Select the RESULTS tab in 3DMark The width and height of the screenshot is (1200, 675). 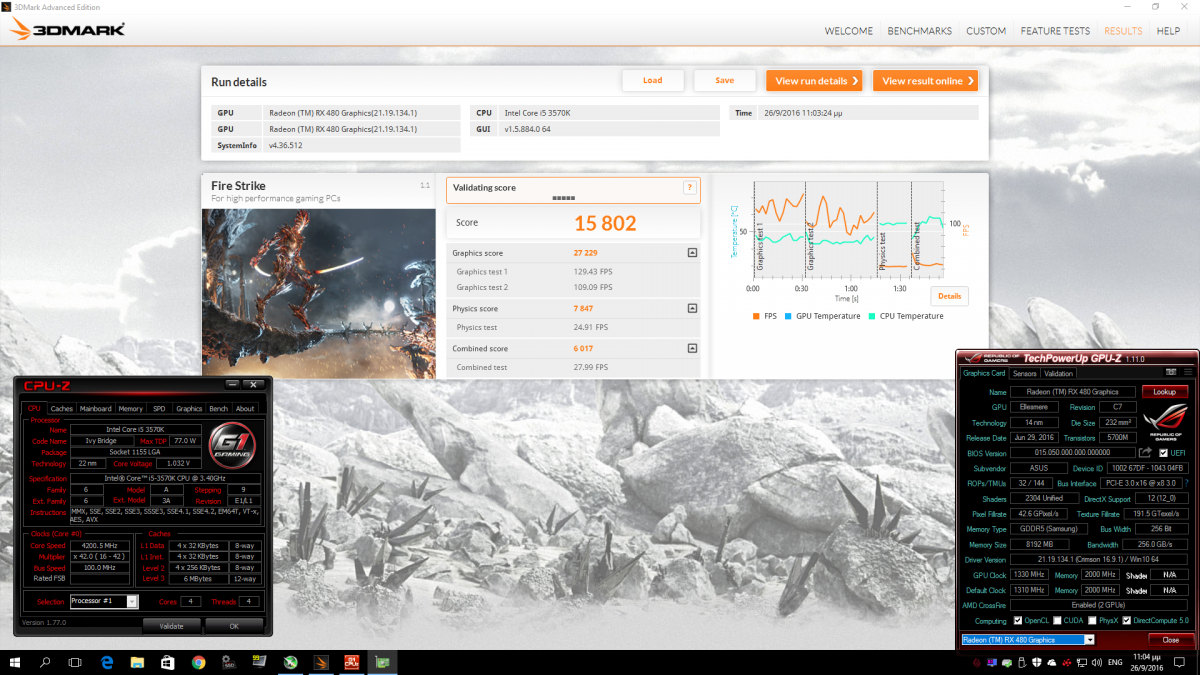(1123, 31)
